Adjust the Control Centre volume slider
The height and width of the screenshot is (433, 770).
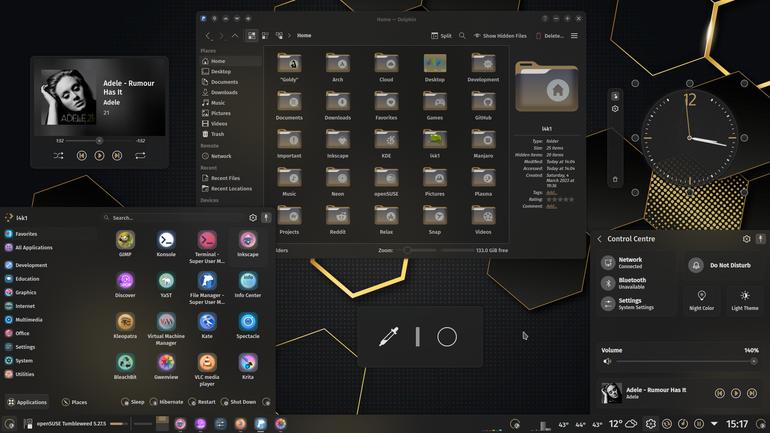(685, 361)
